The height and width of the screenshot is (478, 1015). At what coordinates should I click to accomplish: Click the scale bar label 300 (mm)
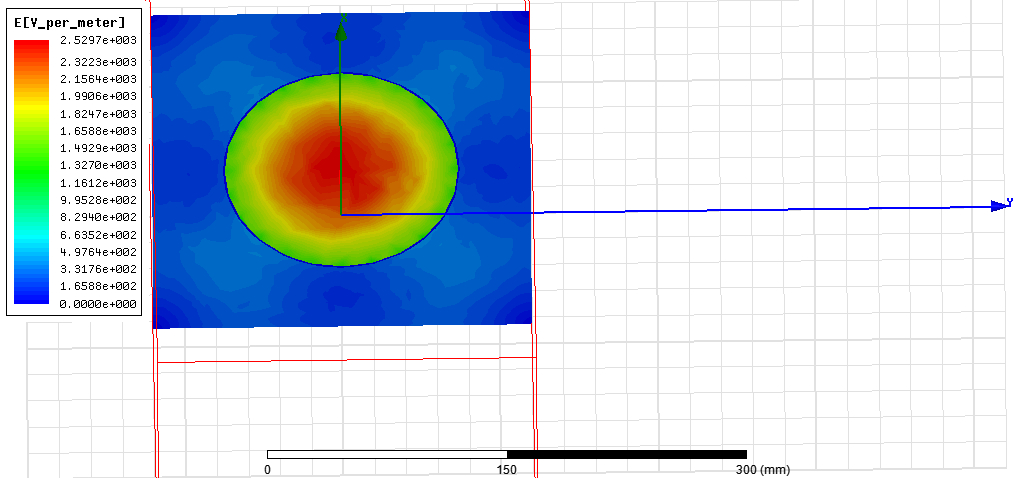[x=762, y=470]
